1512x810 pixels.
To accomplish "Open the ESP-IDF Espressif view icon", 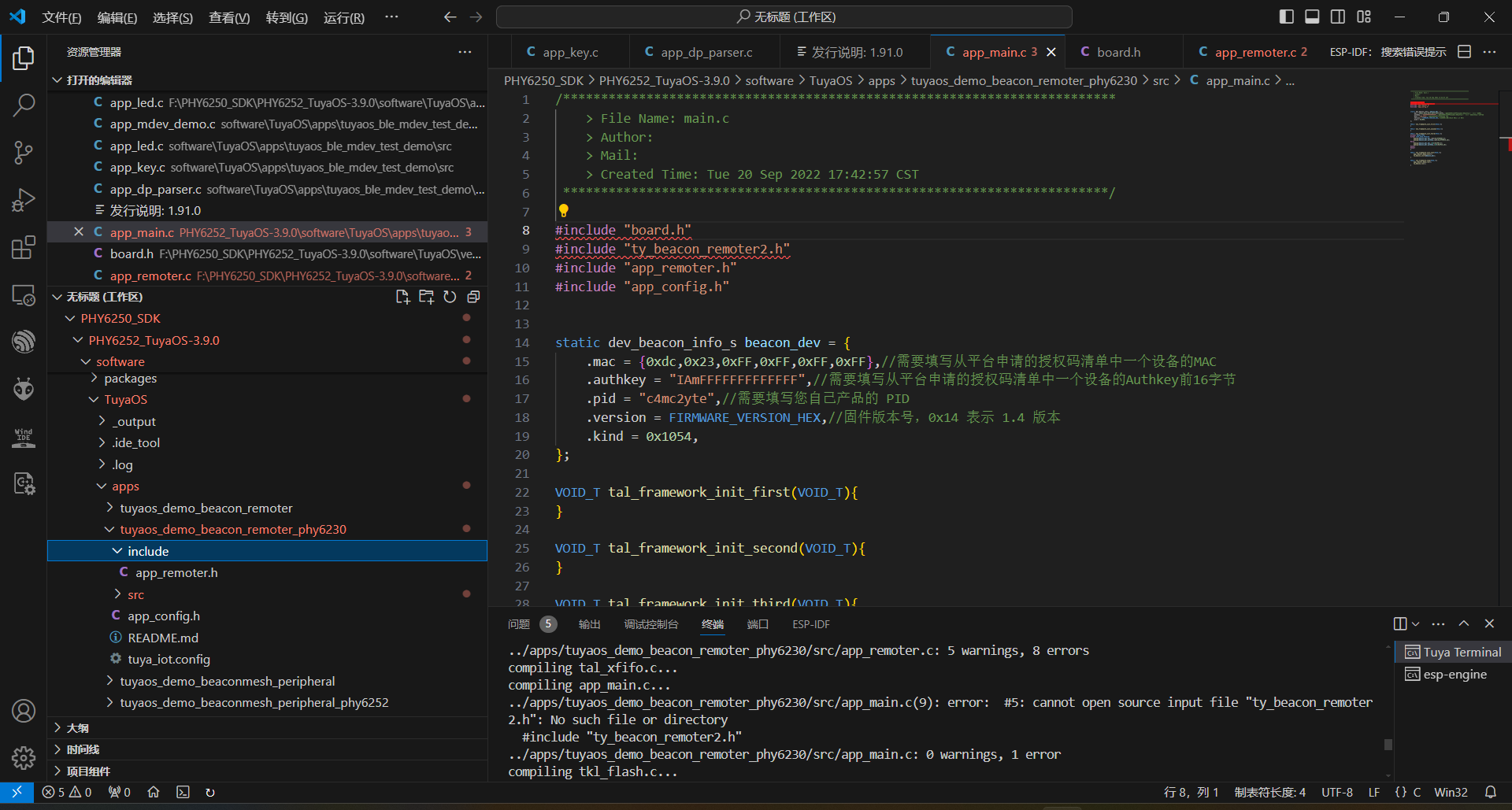I will tap(24, 342).
